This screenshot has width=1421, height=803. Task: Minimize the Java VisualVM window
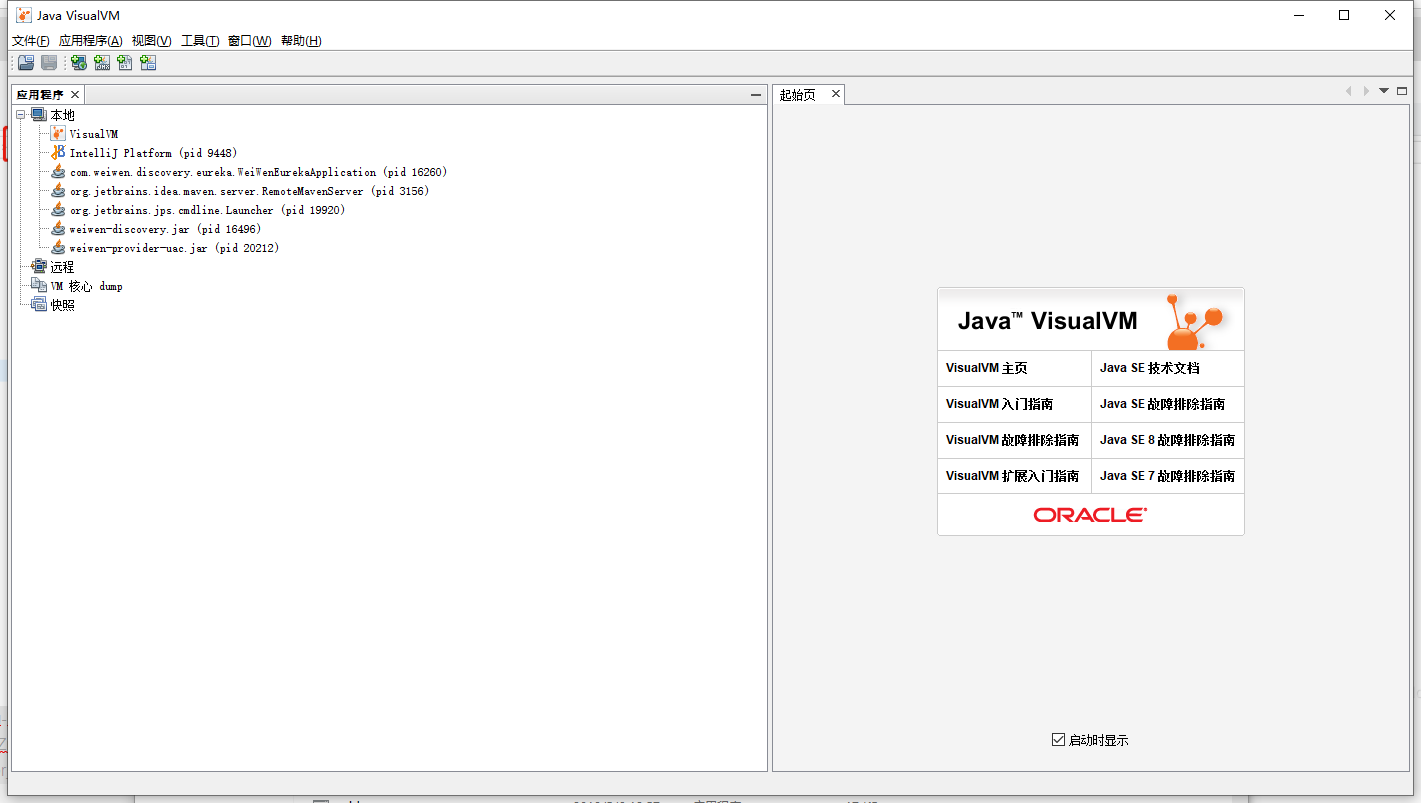click(x=1299, y=15)
